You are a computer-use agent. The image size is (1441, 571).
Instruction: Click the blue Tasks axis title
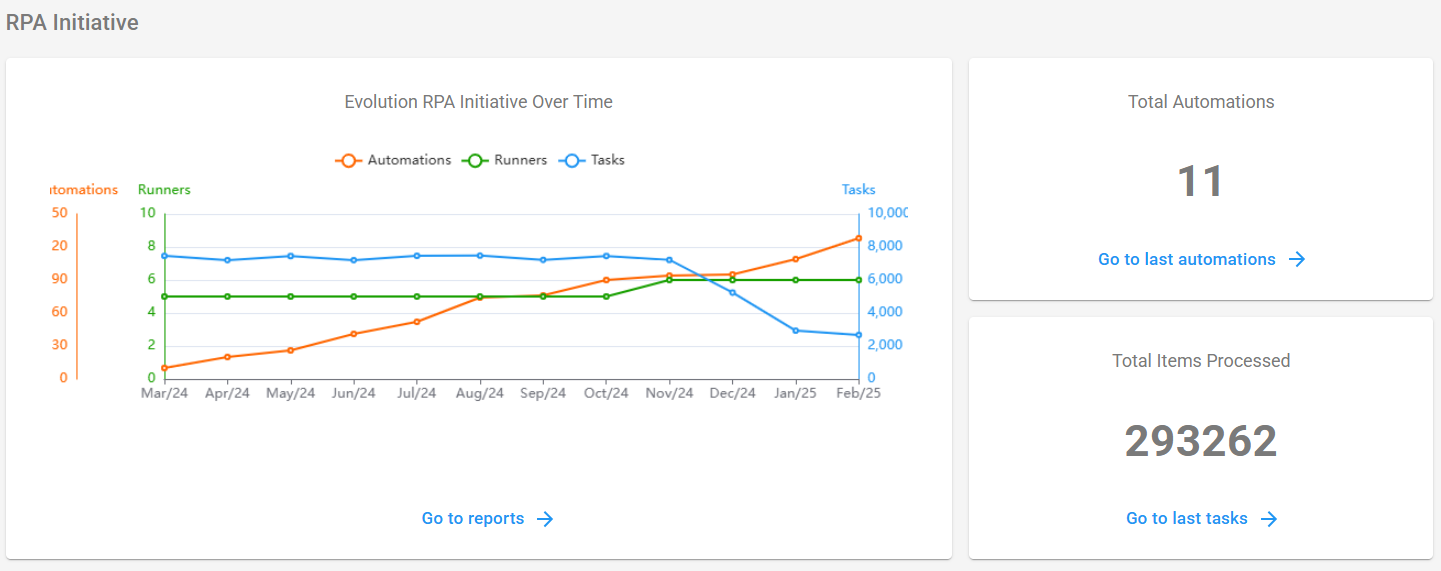(858, 189)
